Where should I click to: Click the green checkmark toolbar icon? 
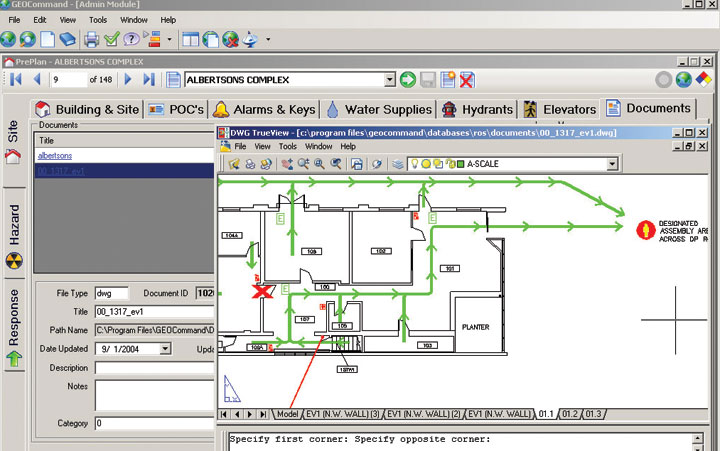111,40
